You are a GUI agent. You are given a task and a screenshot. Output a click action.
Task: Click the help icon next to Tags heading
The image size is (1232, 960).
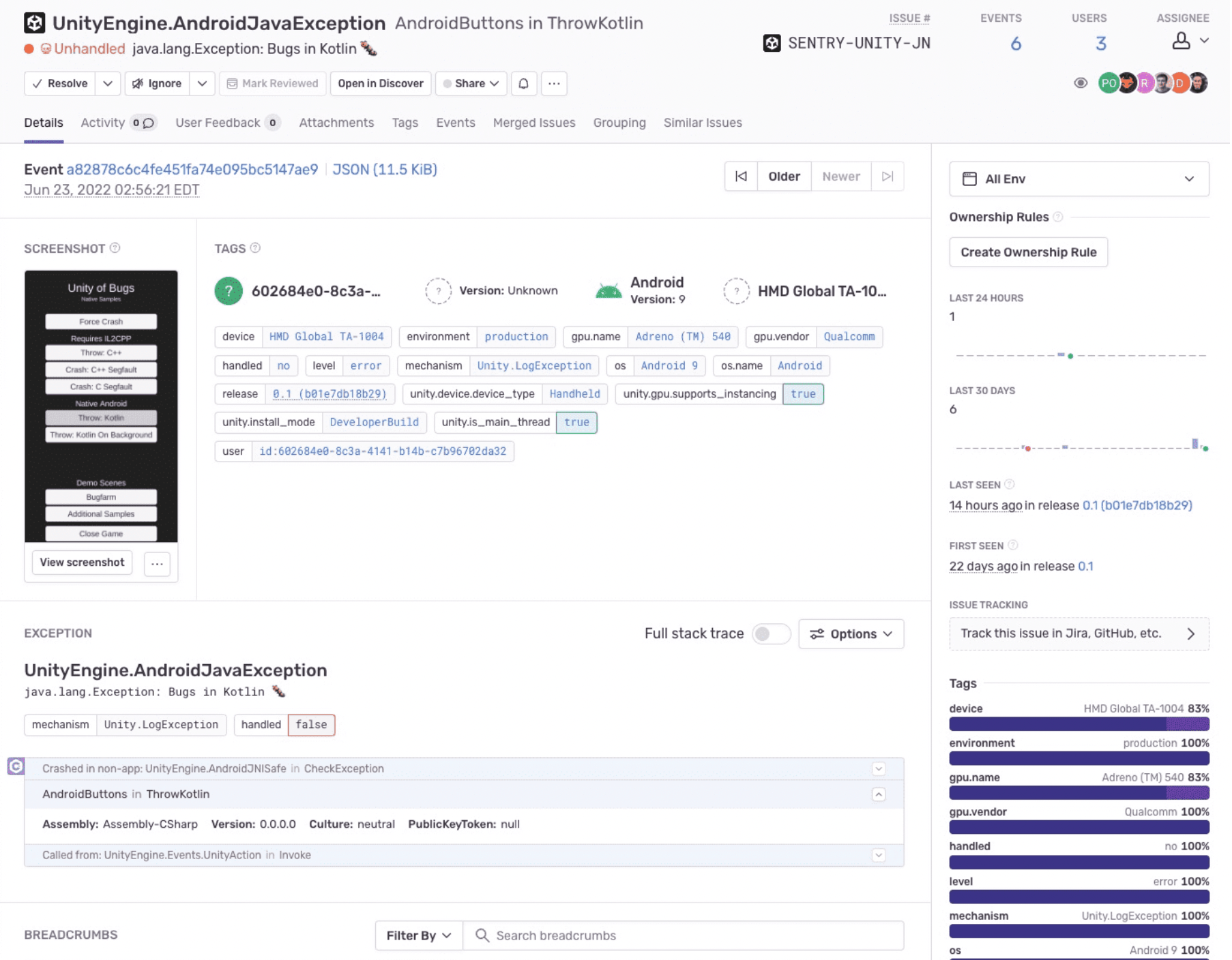[x=255, y=248]
